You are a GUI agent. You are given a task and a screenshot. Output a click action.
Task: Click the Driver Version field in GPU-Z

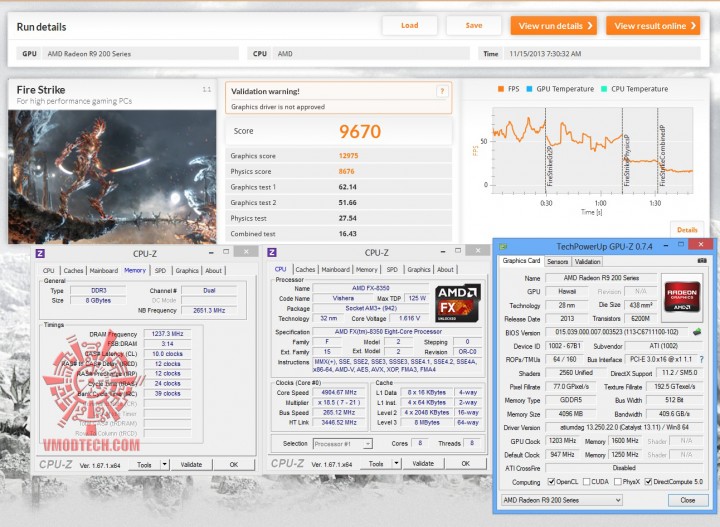tap(624, 427)
